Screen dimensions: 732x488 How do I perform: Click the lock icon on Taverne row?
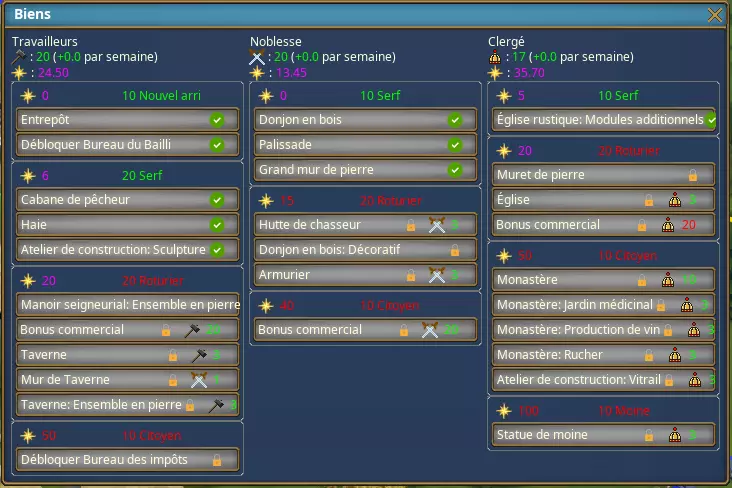point(173,355)
